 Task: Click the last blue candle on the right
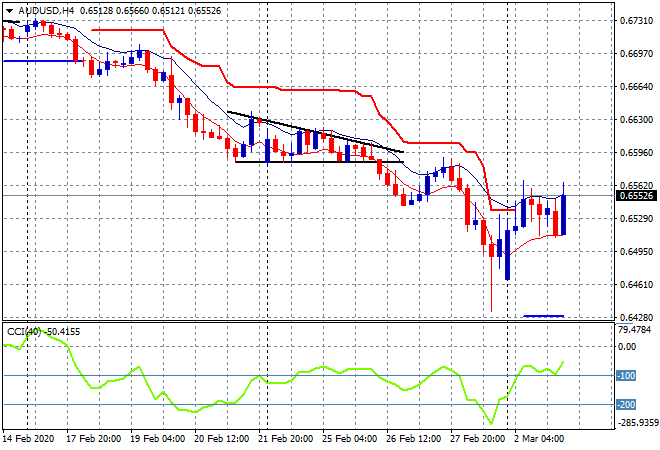click(x=564, y=215)
